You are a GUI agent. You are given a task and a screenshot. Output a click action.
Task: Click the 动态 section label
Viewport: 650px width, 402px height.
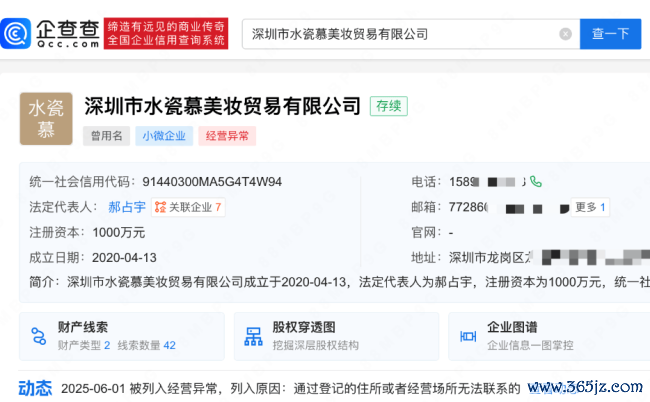tap(35, 388)
